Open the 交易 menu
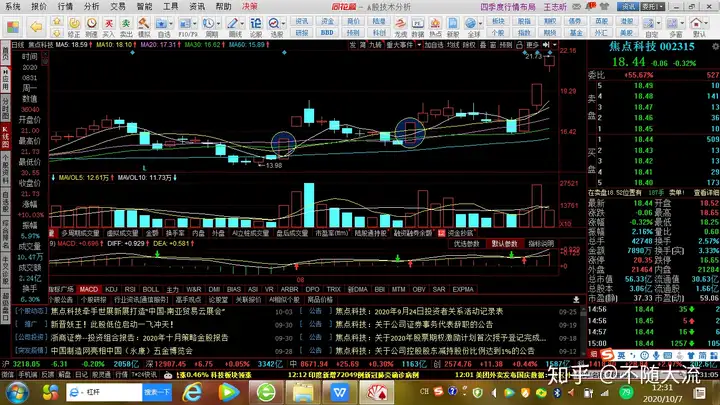This screenshot has width=720, height=405. 118,6
